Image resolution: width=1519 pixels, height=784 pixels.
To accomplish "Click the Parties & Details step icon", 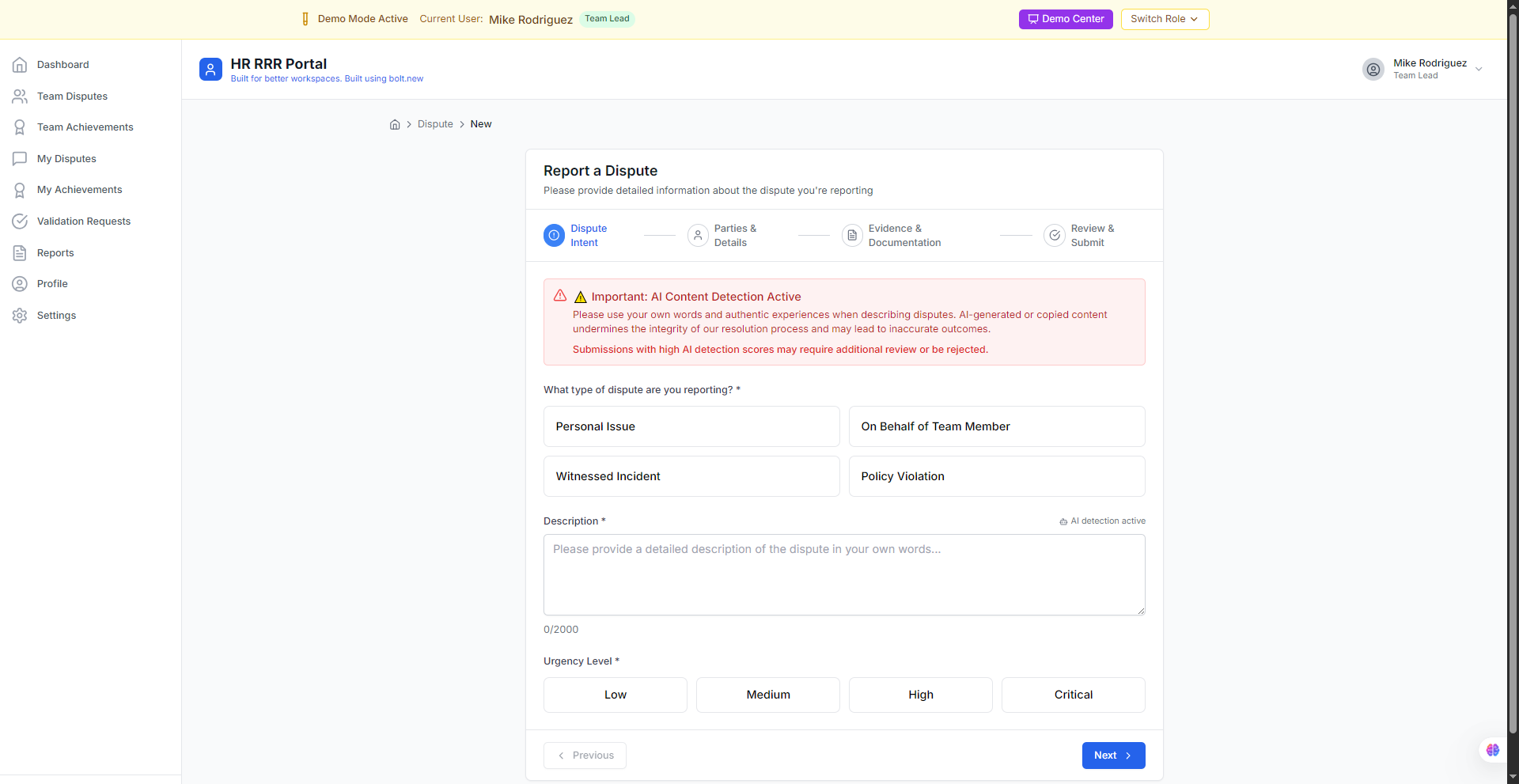I will pyautogui.click(x=698, y=236).
